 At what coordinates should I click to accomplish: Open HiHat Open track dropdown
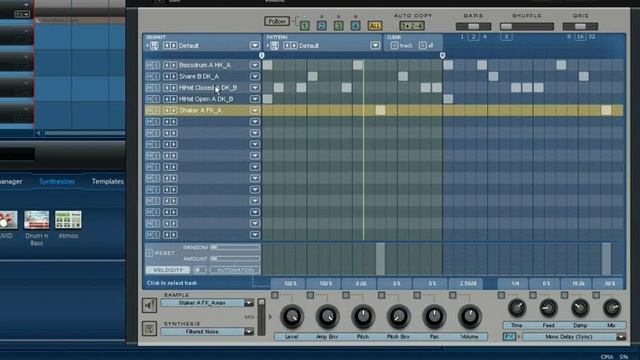[x=255, y=99]
